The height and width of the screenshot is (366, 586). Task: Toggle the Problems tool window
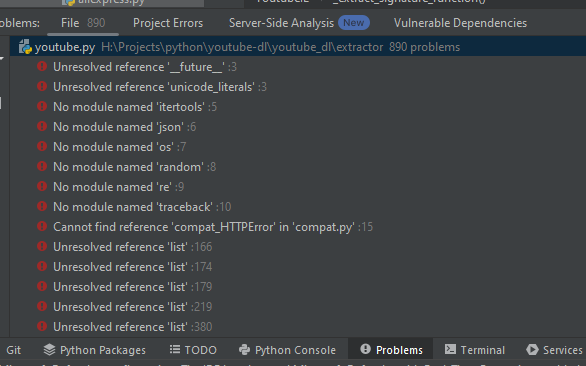pyautogui.click(x=391, y=350)
